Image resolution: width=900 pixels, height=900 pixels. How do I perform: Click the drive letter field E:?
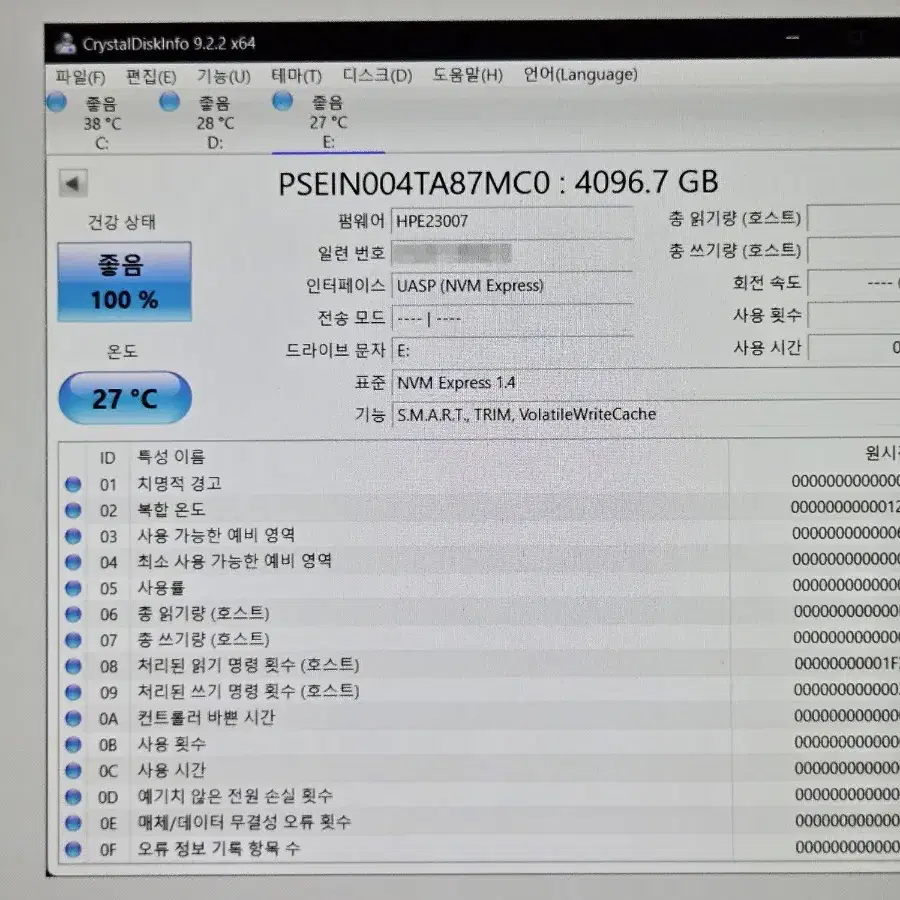512,350
